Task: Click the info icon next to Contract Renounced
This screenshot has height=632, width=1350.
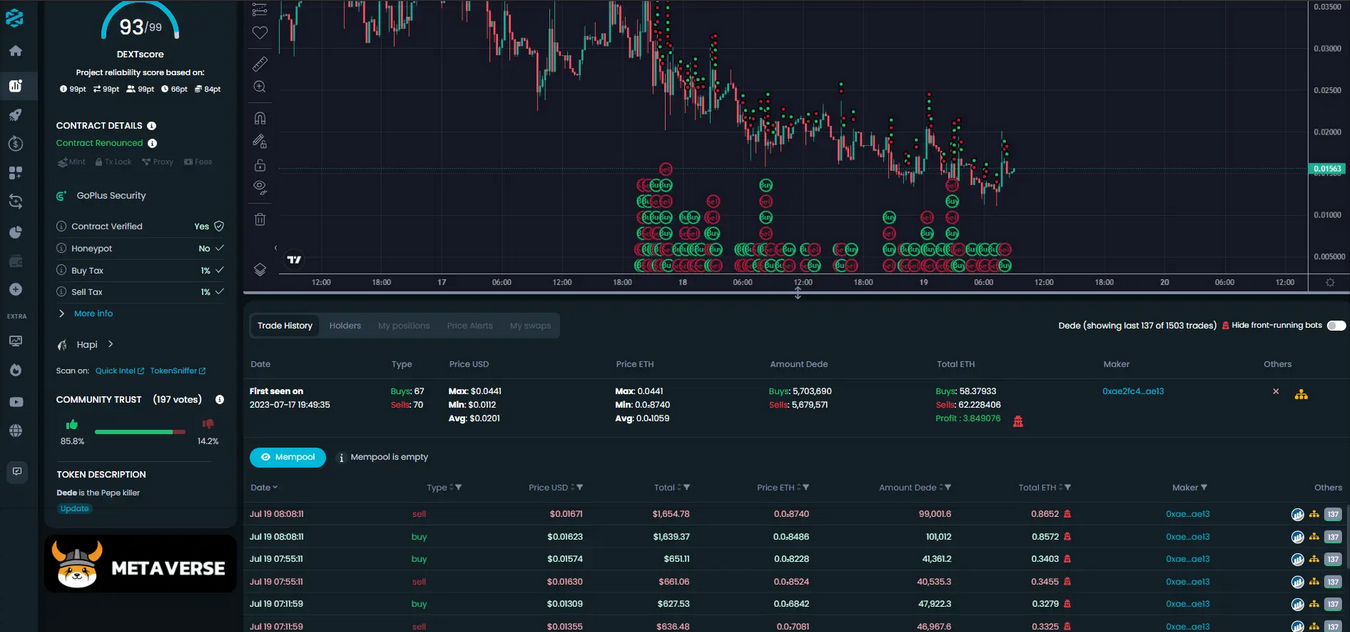Action: (x=152, y=143)
